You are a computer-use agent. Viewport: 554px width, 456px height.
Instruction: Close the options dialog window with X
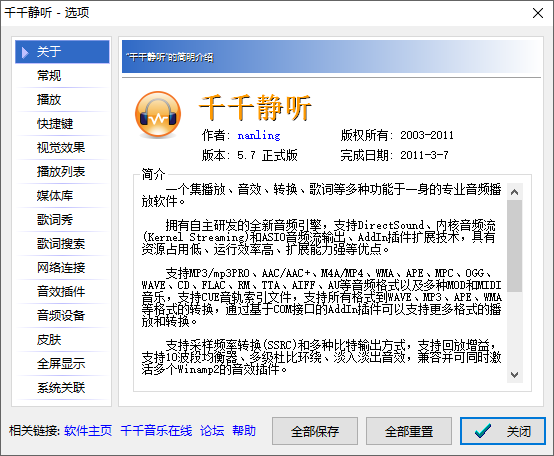coord(538,13)
